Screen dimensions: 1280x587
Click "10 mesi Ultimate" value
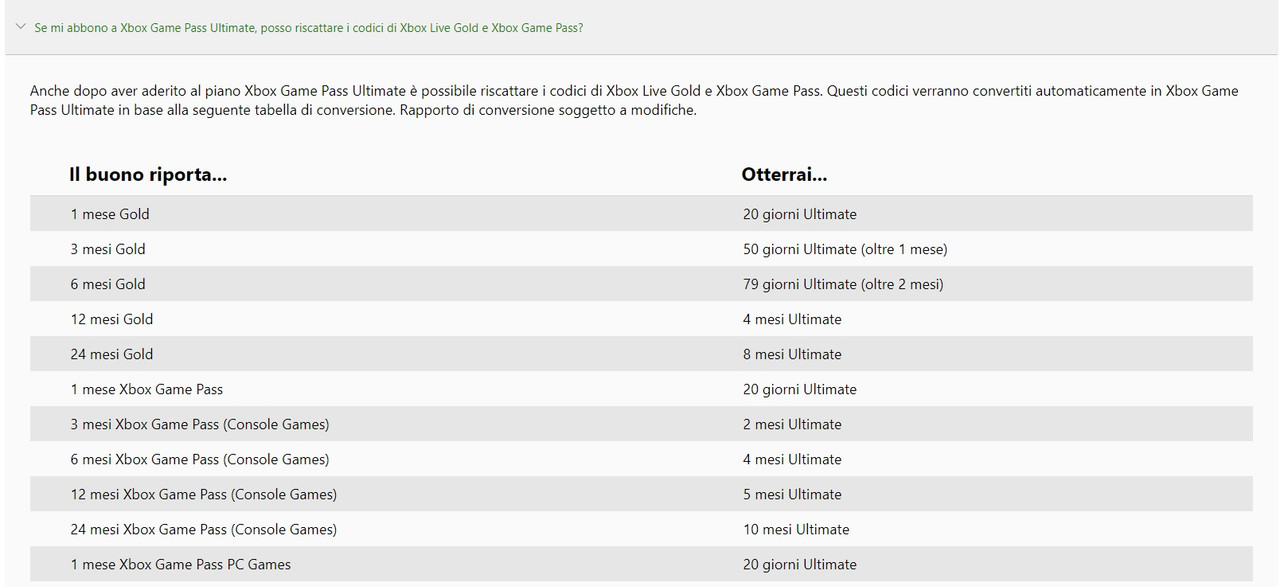click(x=796, y=529)
